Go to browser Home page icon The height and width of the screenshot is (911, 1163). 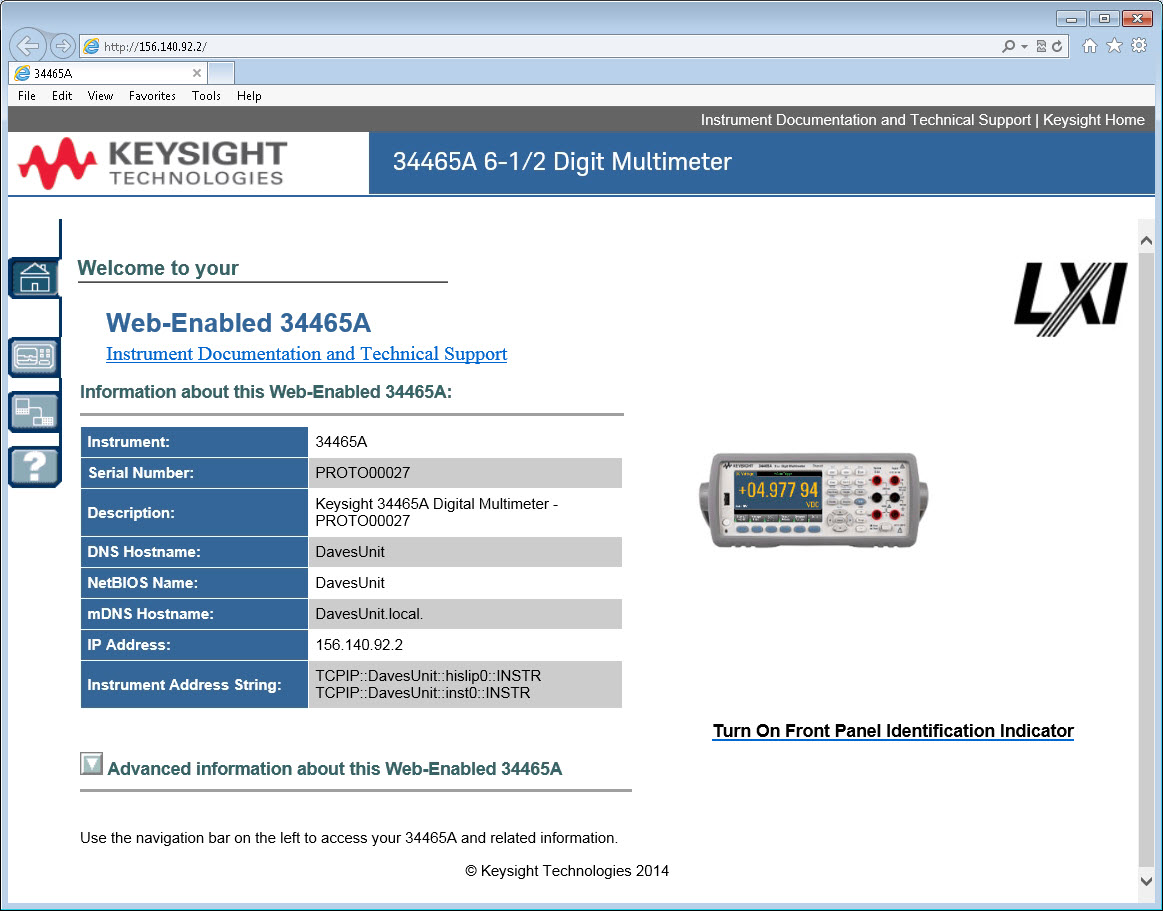coord(1090,46)
